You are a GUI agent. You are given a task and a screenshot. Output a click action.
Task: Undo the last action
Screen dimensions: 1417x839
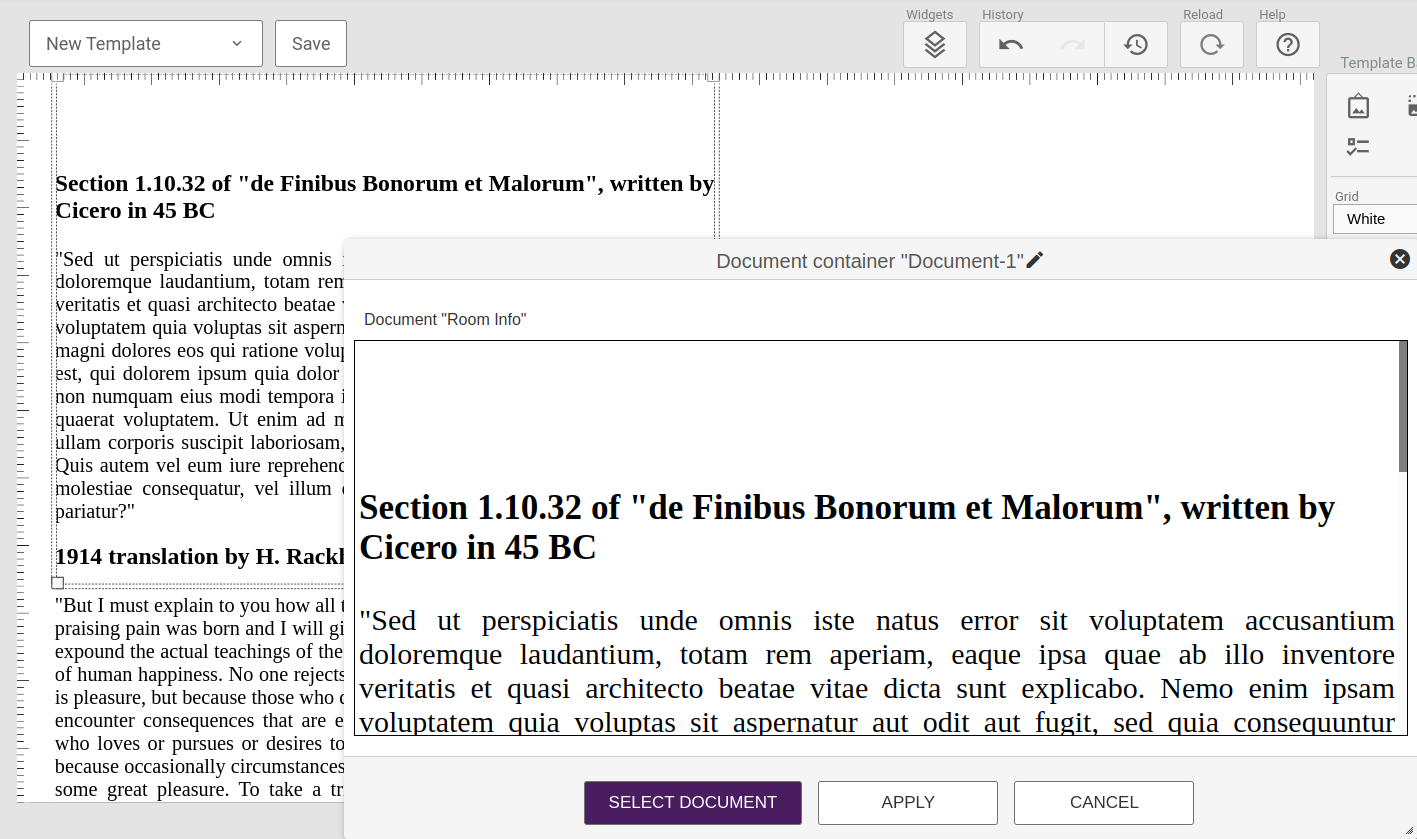pyautogui.click(x=1010, y=44)
